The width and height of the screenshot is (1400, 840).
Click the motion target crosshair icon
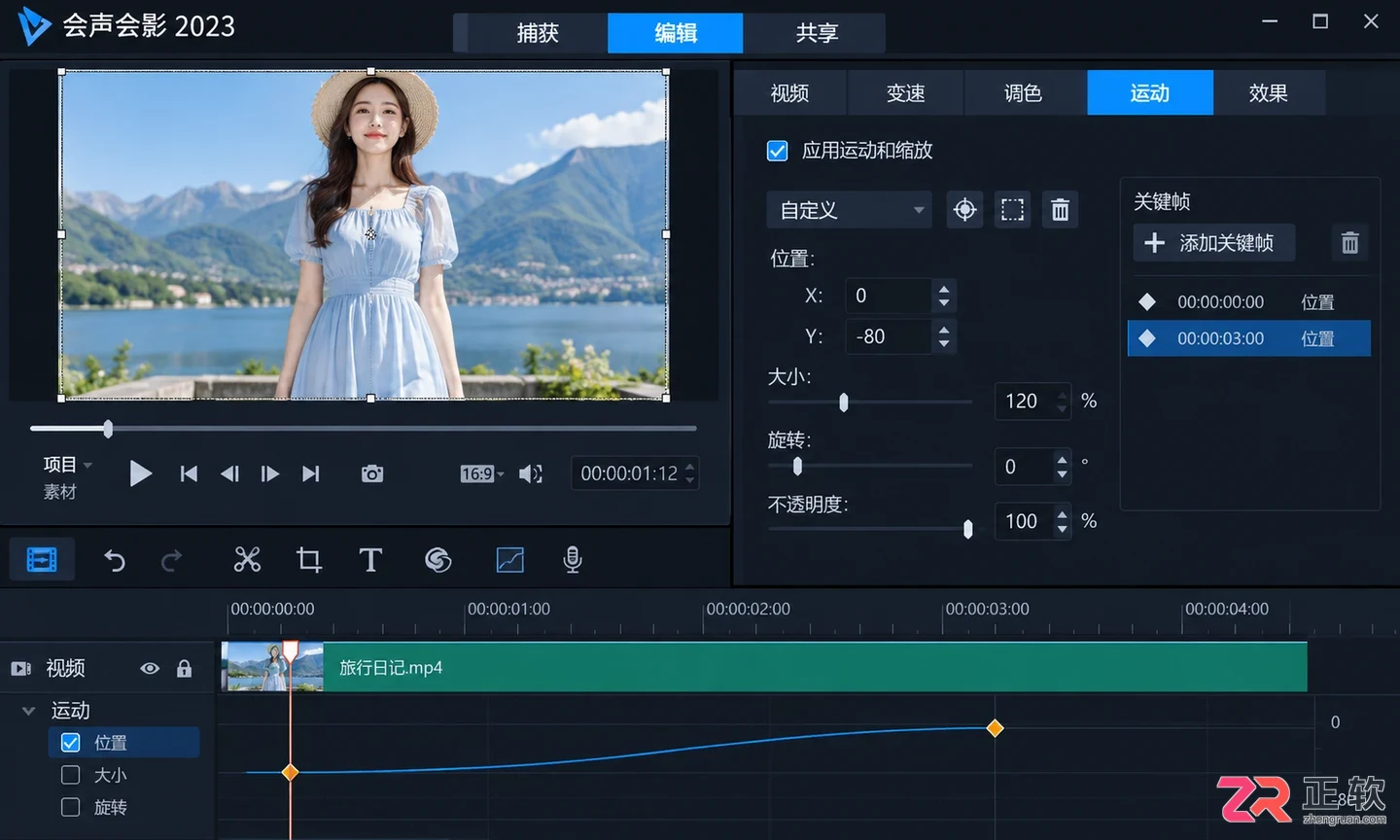pyautogui.click(x=964, y=210)
